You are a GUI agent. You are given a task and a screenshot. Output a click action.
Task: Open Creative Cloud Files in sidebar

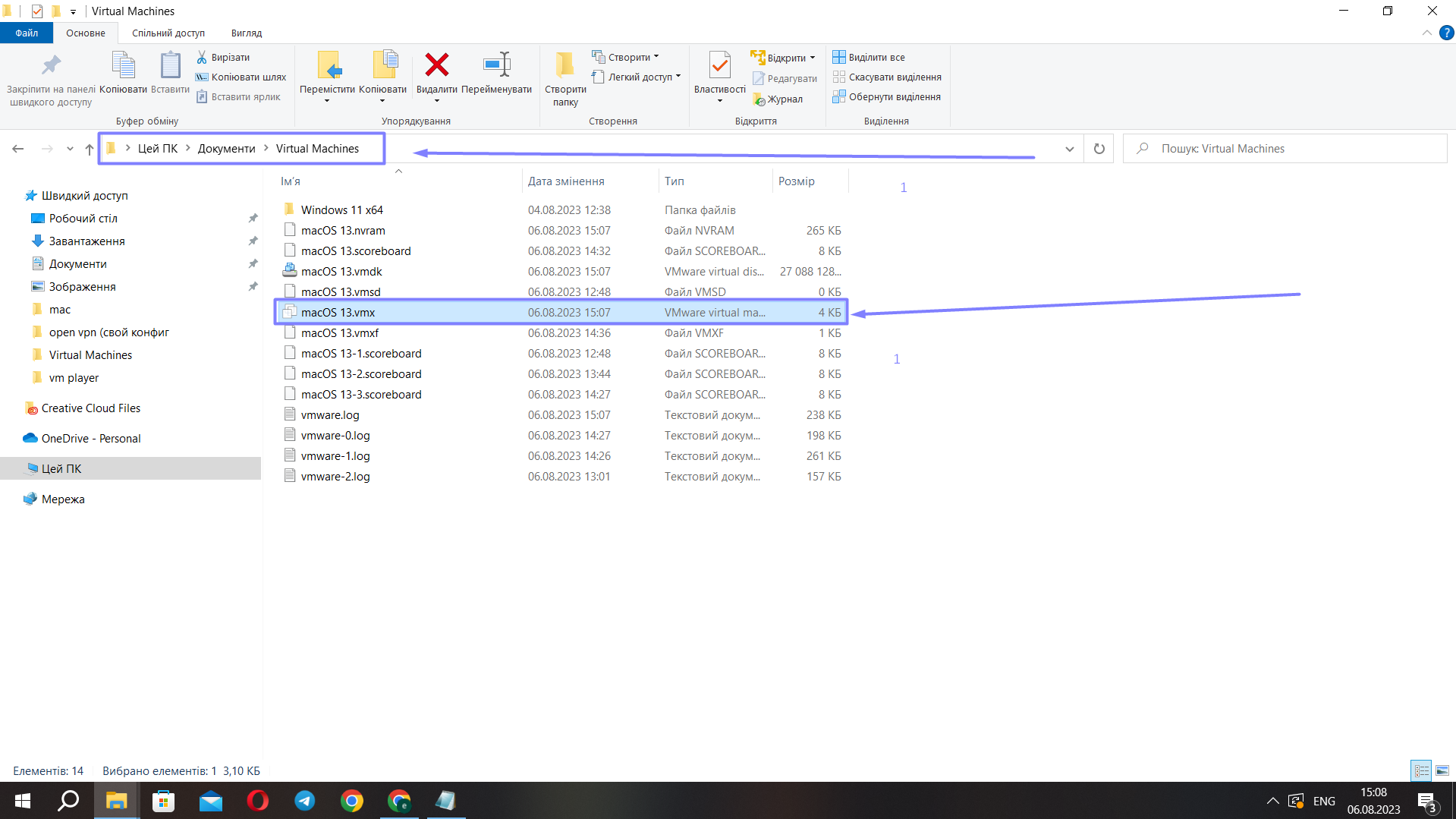point(91,408)
